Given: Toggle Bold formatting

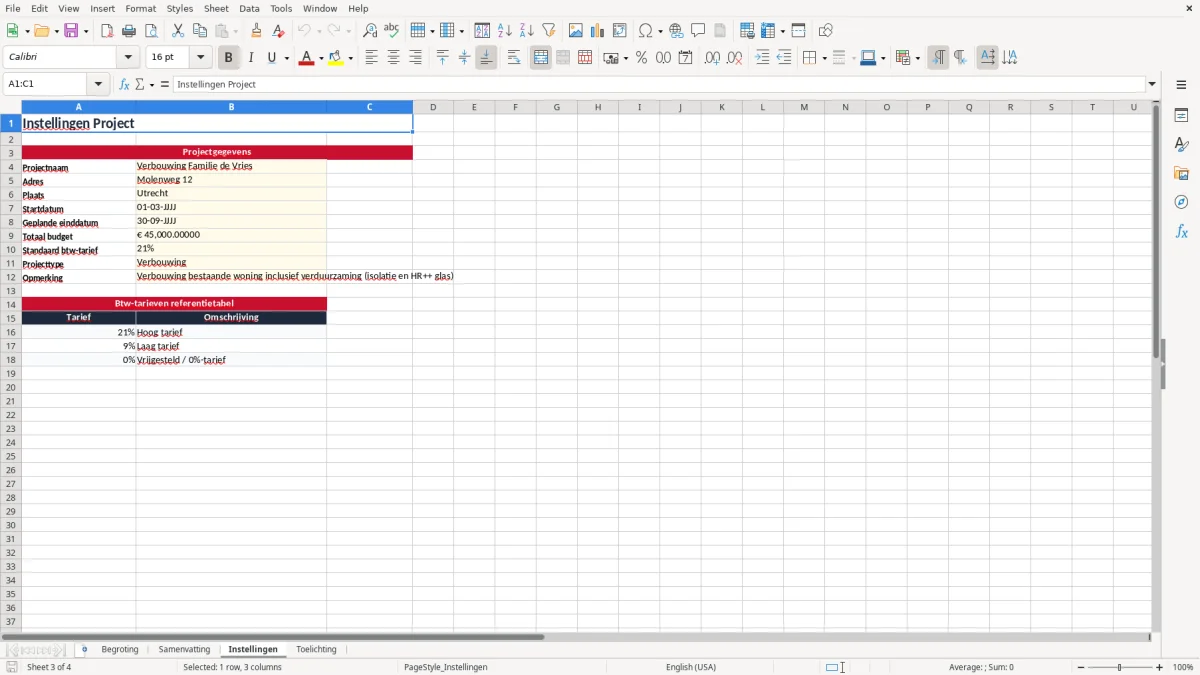Looking at the screenshot, I should [x=229, y=58].
